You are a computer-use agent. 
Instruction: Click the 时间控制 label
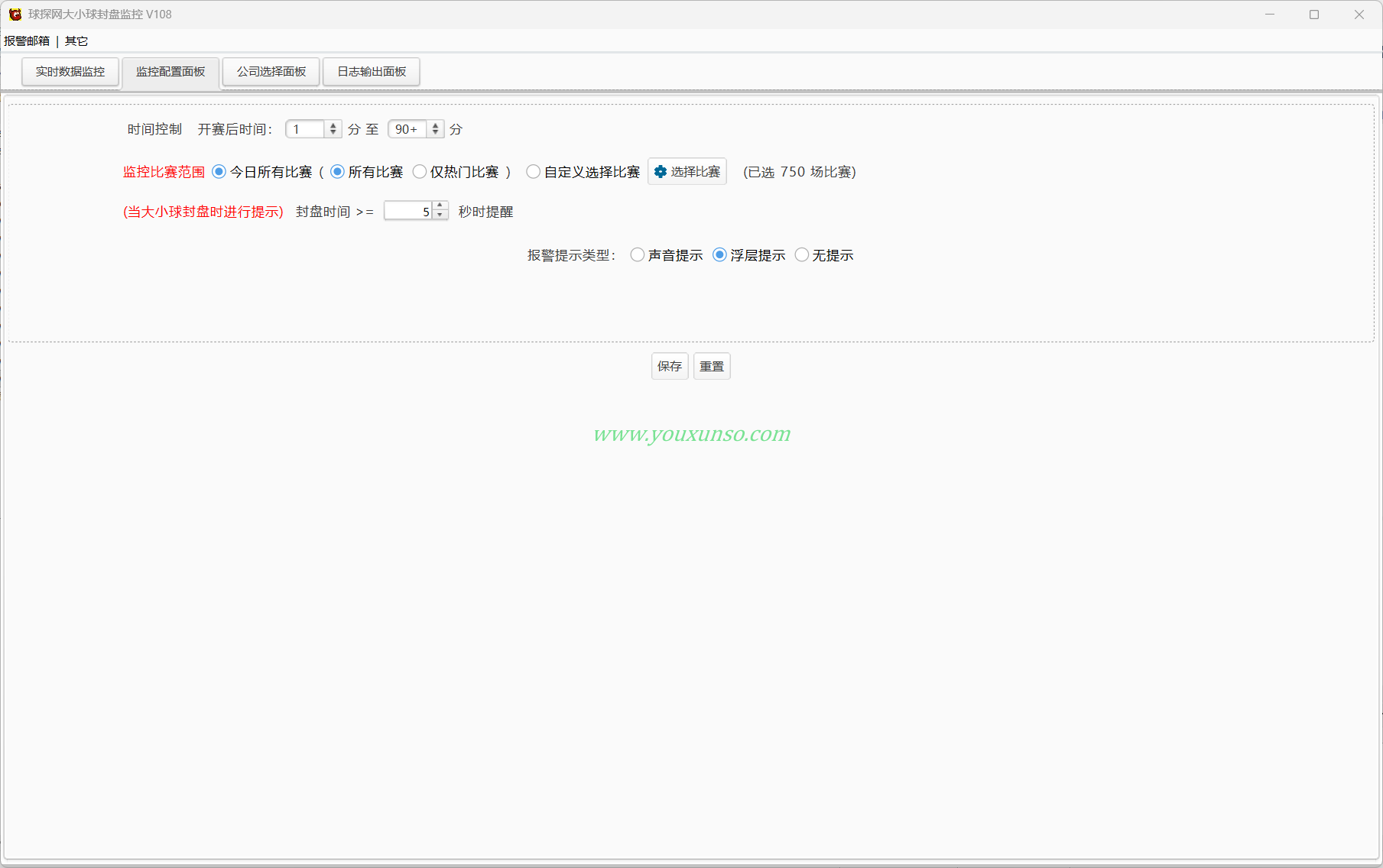tap(154, 129)
